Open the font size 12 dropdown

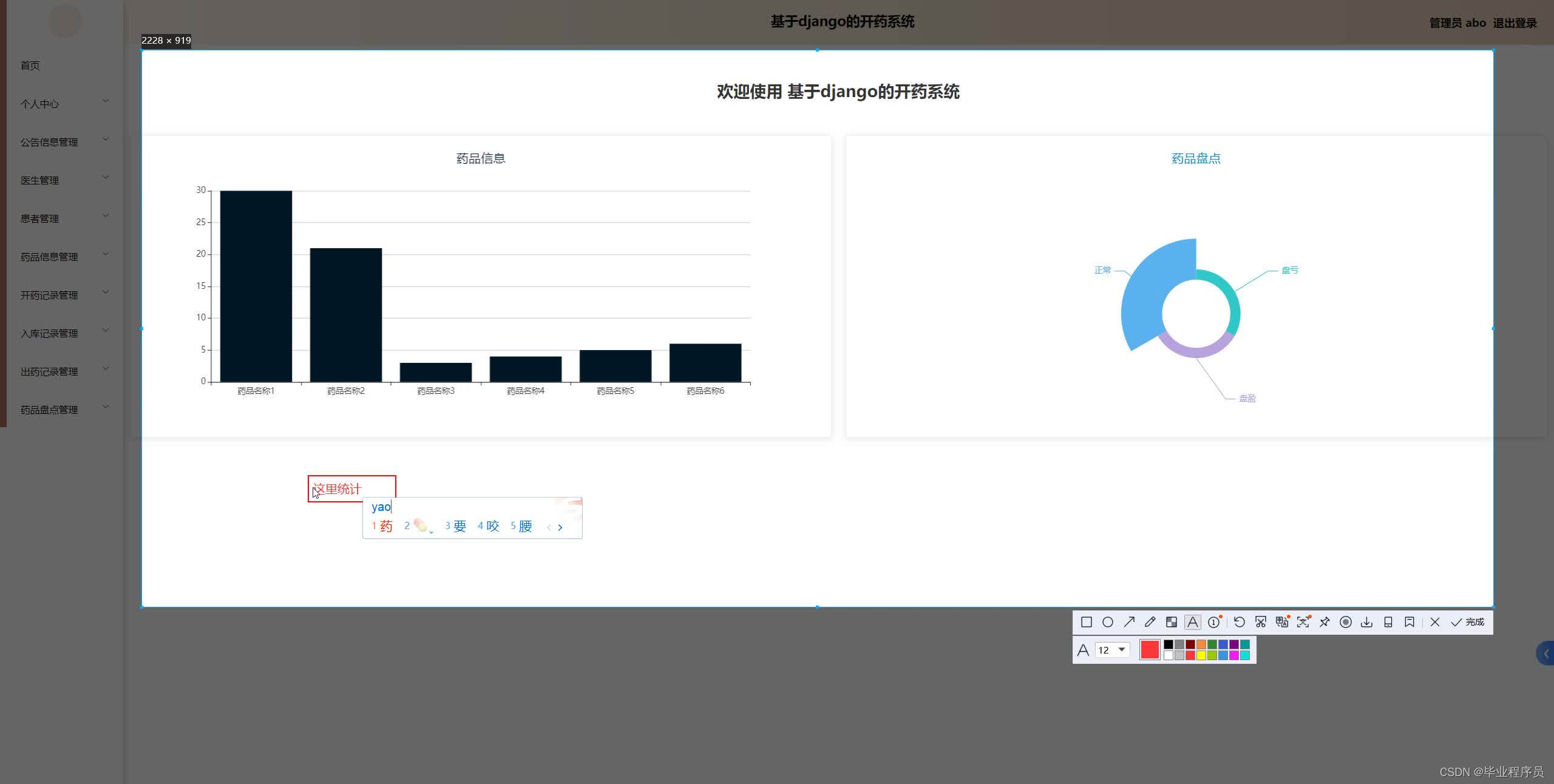point(1113,650)
